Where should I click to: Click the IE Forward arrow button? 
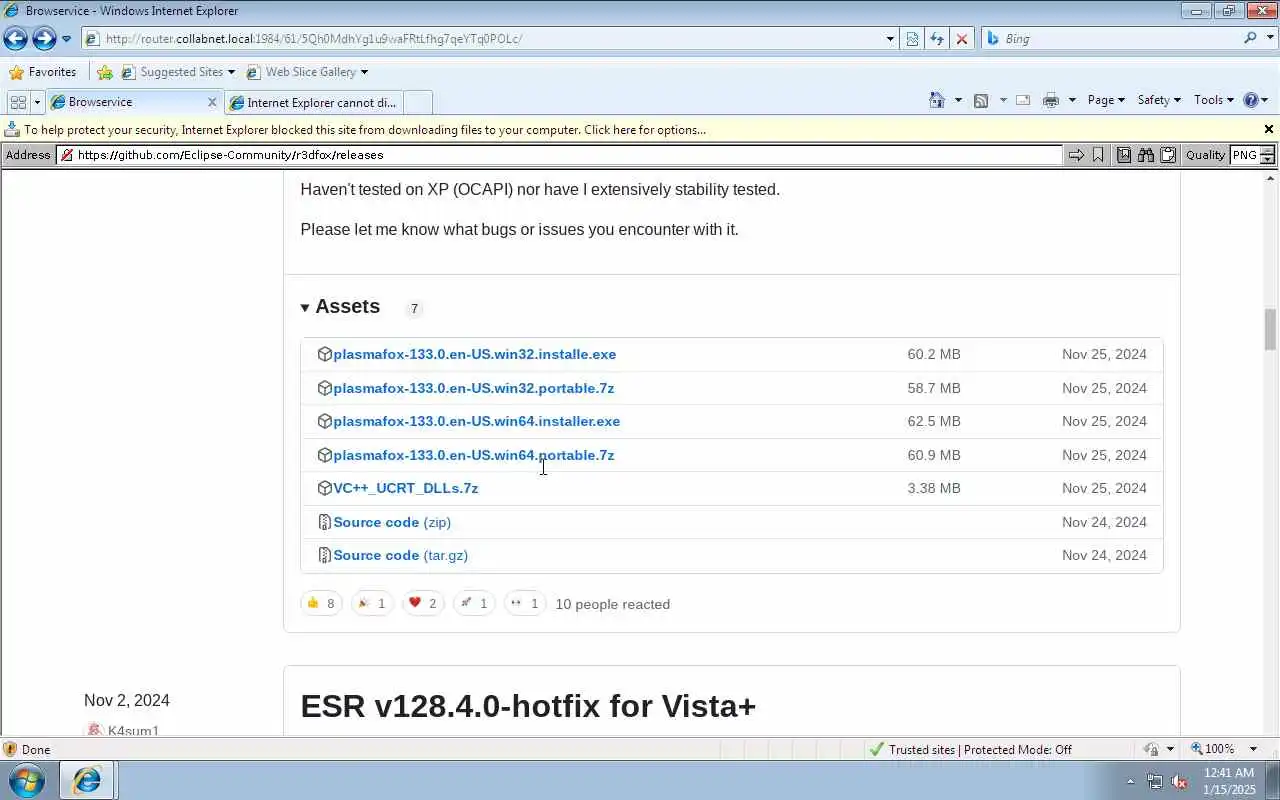(x=44, y=39)
